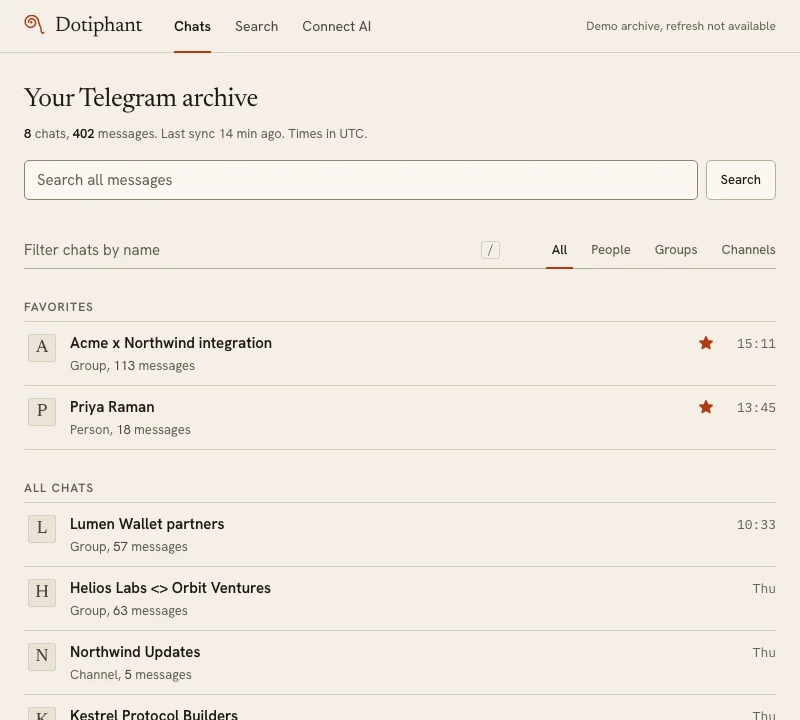Click the '8 chats, 402 messages' summary line

pos(195,134)
